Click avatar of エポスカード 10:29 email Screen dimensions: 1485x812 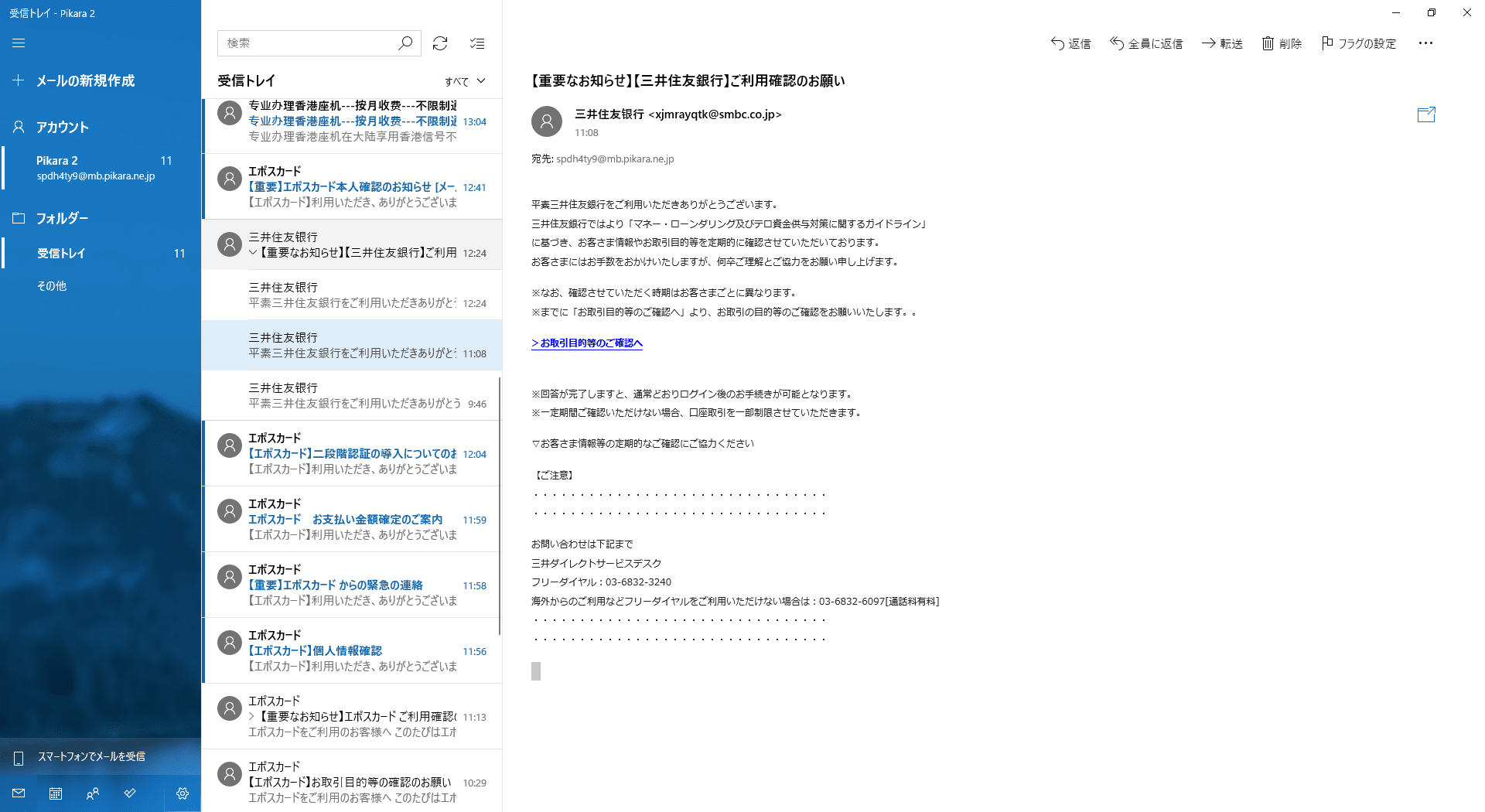tap(230, 774)
